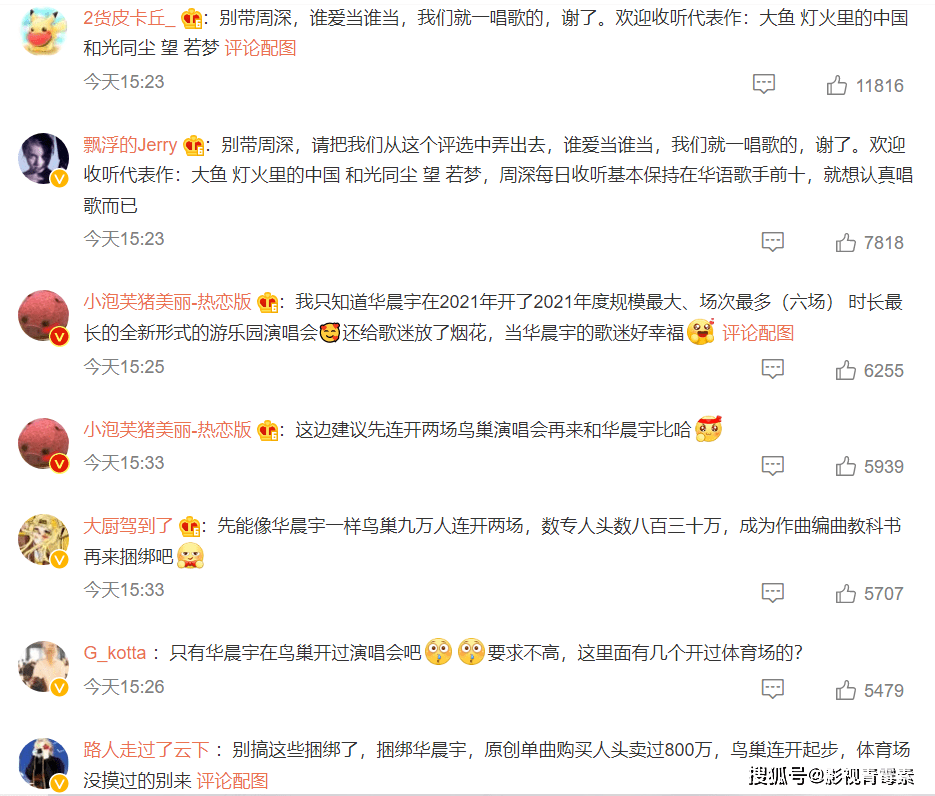Screen dimensions: 935x796
Task: Open reply box on 飘浮的Jerry's comment
Action: point(773,241)
